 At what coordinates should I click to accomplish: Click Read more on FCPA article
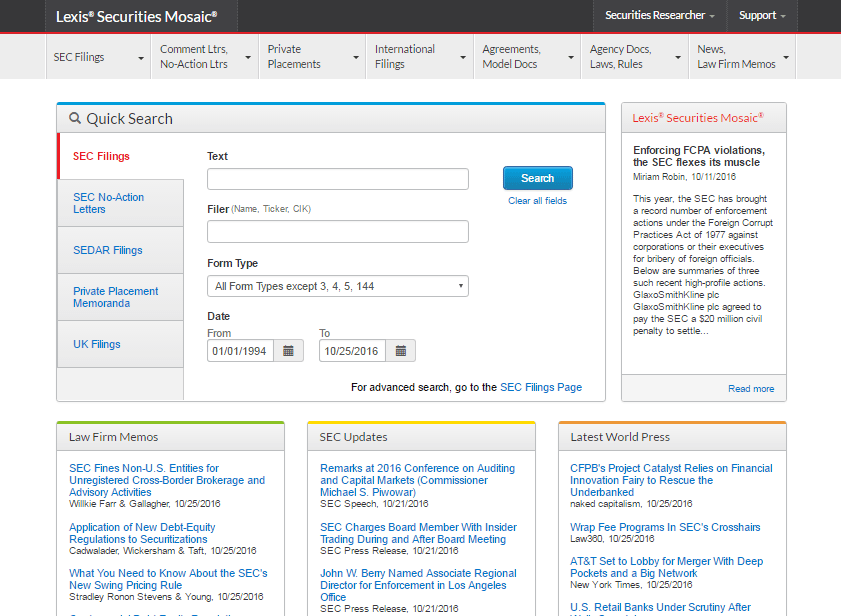point(751,388)
